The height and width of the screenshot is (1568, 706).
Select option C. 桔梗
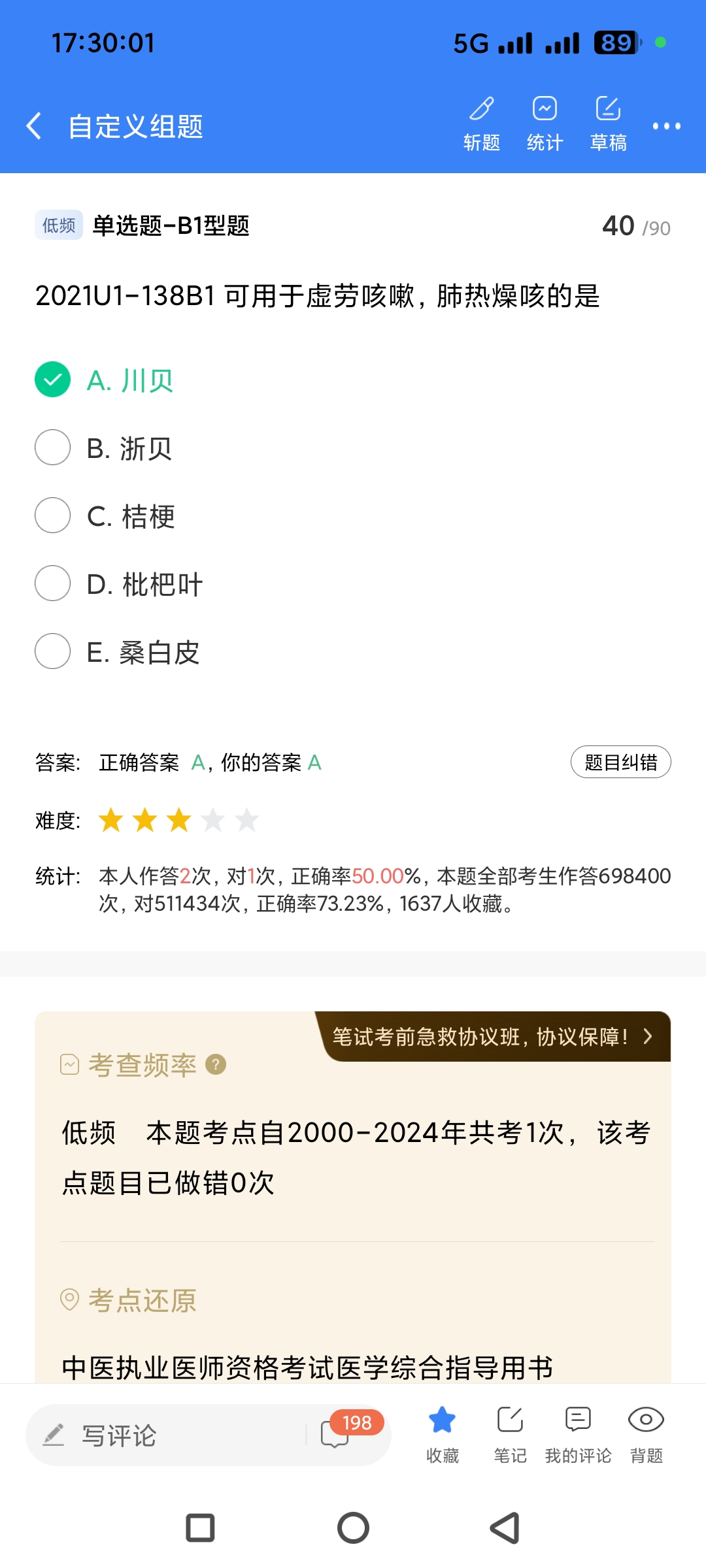click(x=53, y=515)
